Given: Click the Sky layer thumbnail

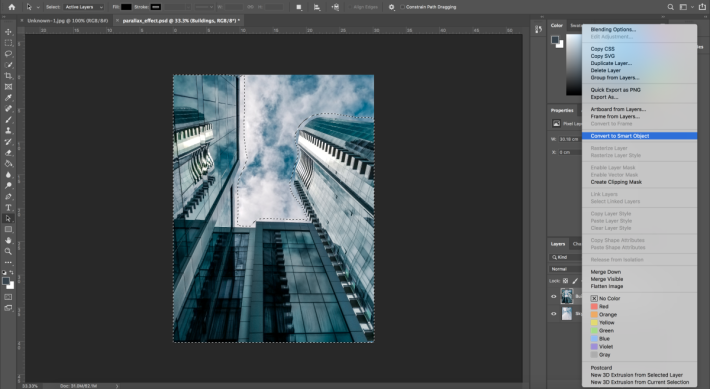Looking at the screenshot, I should coord(567,313).
